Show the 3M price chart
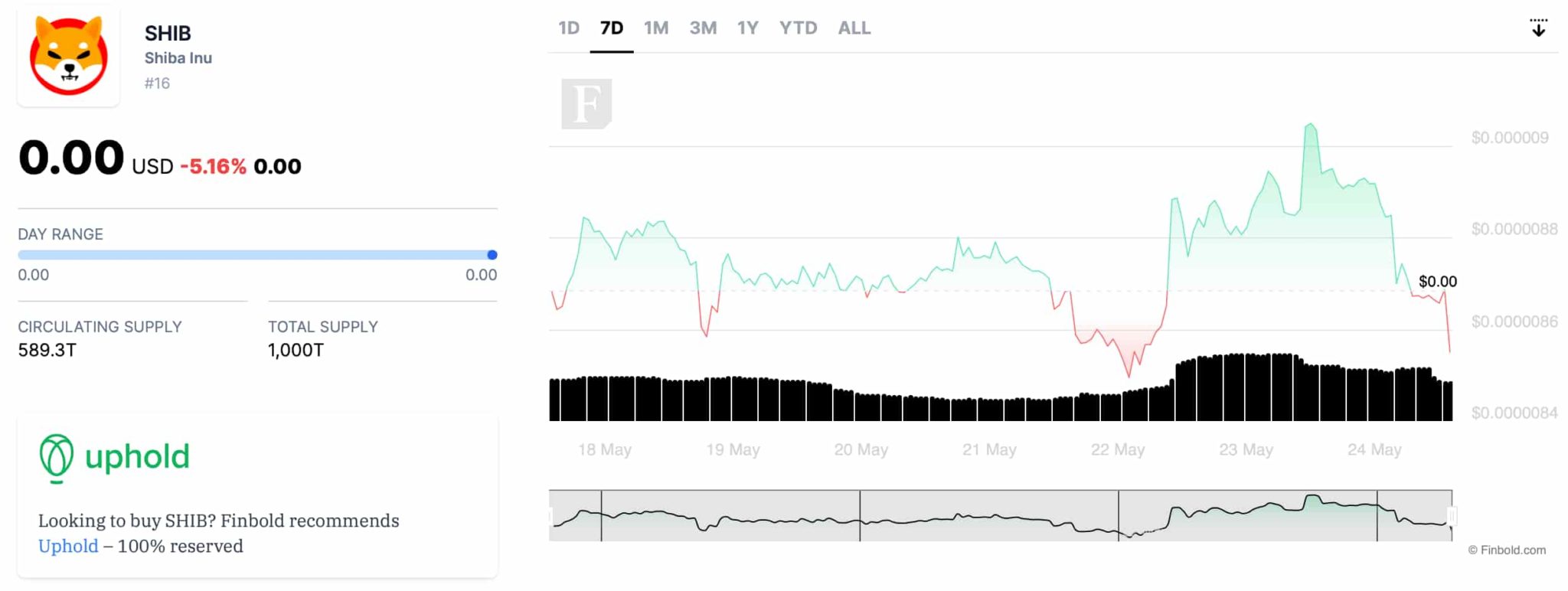Viewport: 1568px width, 591px height. pos(703,28)
